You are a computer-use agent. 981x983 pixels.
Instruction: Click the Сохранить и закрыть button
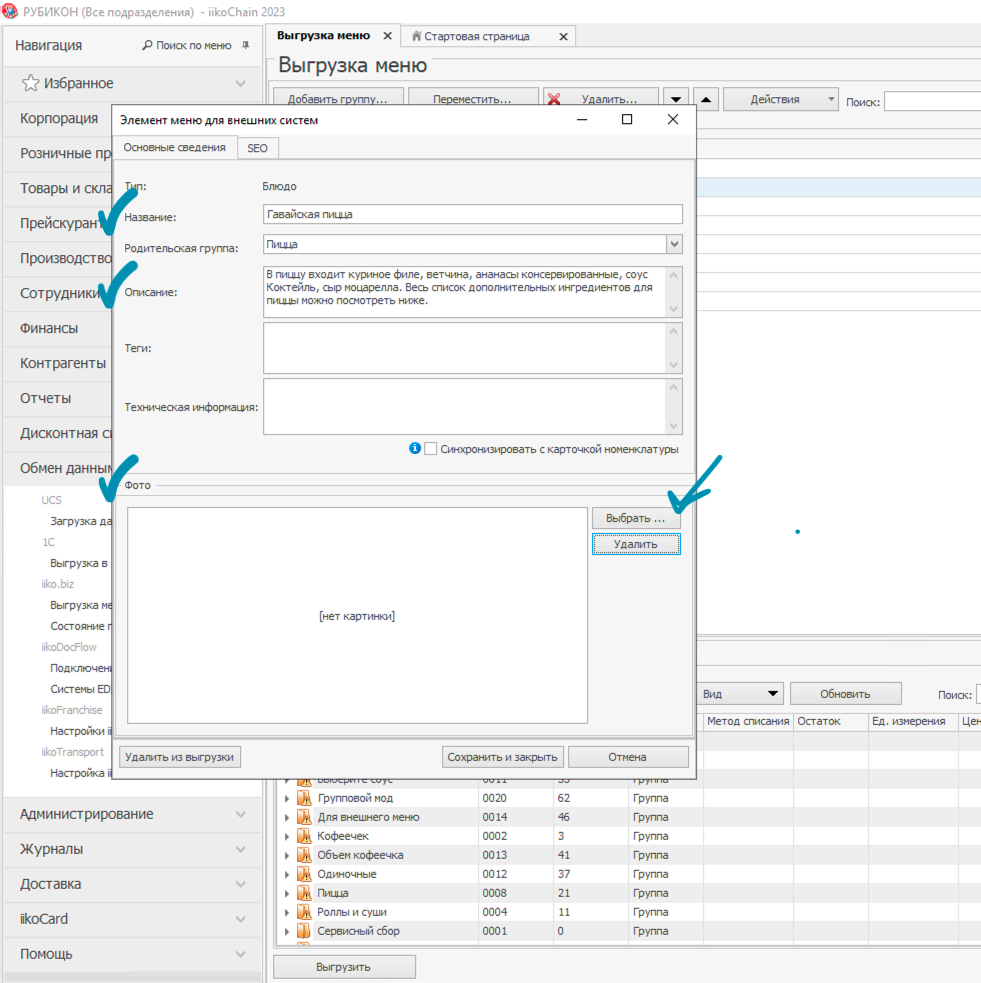[503, 757]
